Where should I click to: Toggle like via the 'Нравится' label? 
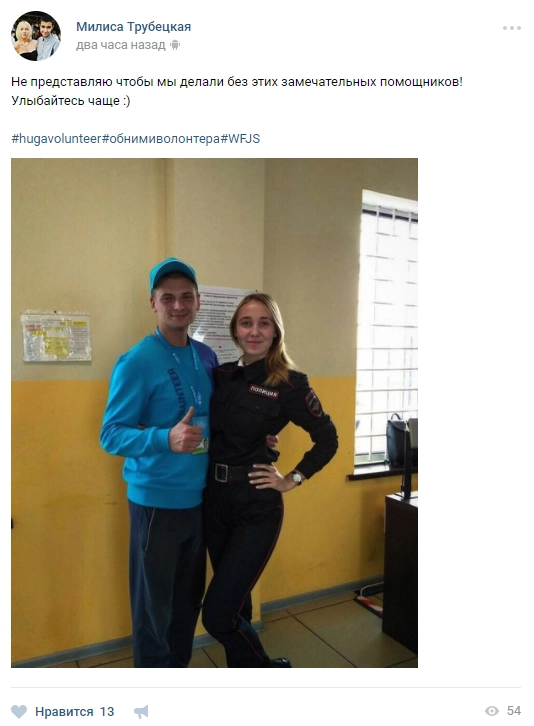point(64,712)
